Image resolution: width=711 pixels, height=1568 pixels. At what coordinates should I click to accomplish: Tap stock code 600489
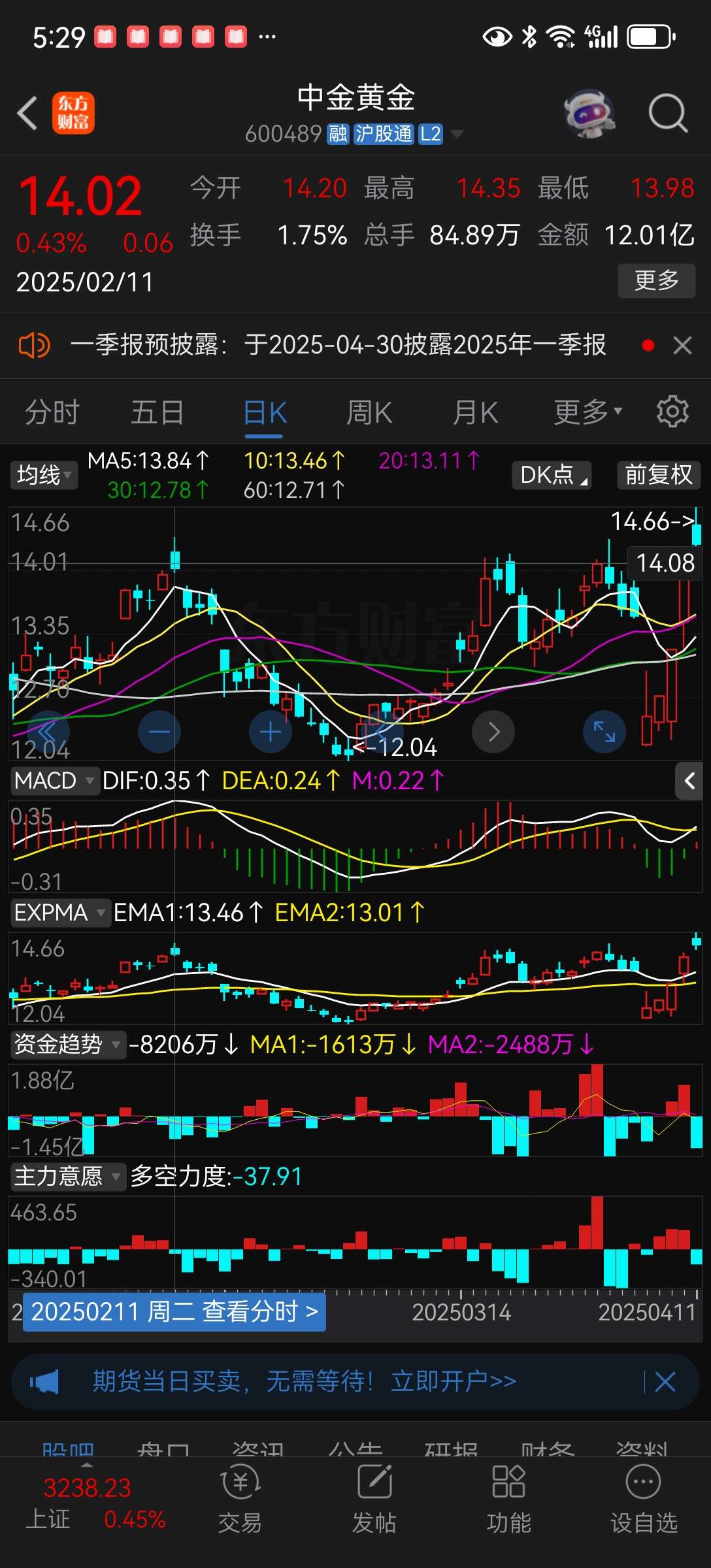(x=283, y=134)
